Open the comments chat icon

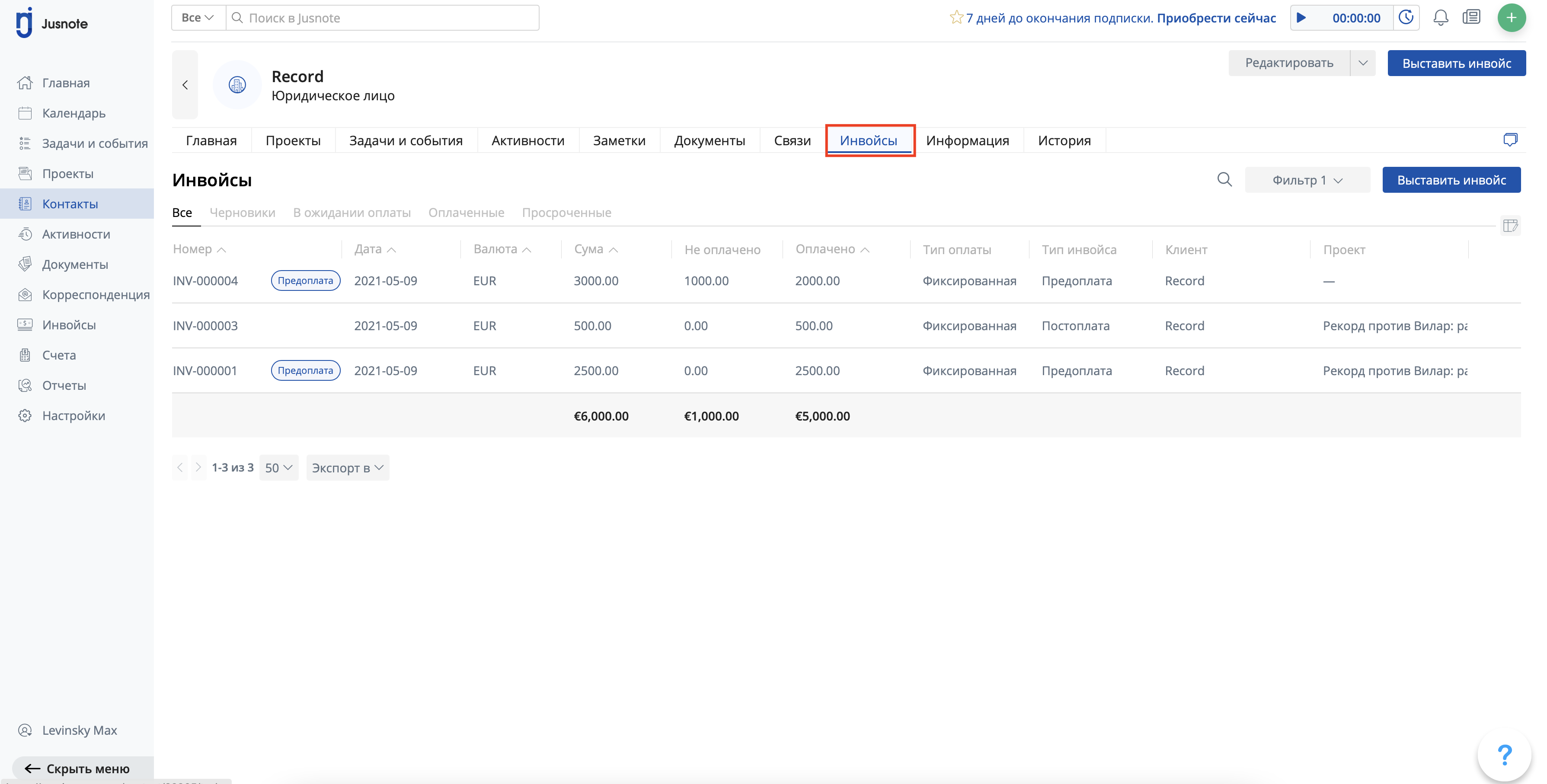tap(1510, 140)
